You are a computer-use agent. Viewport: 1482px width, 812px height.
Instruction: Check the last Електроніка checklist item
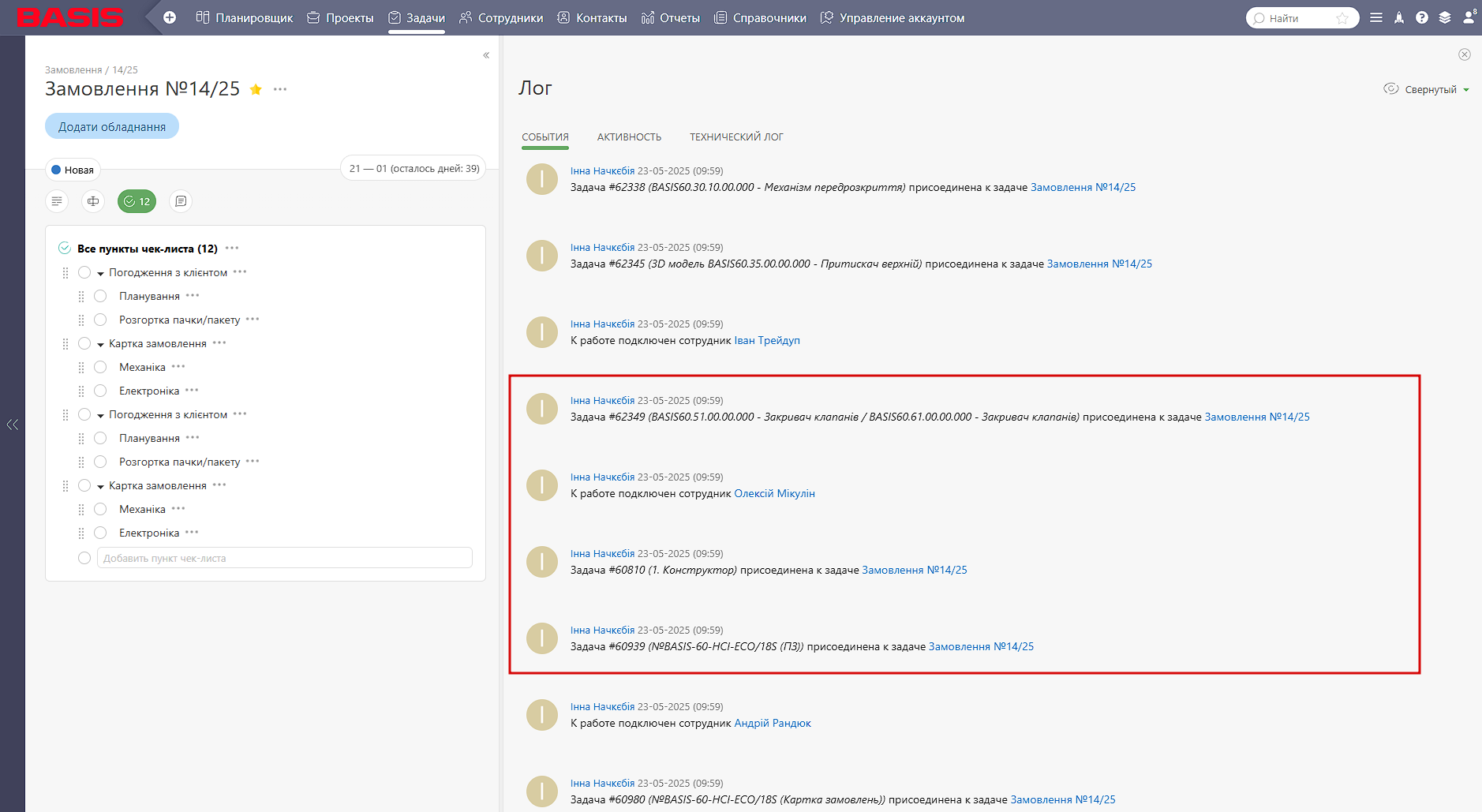click(100, 533)
